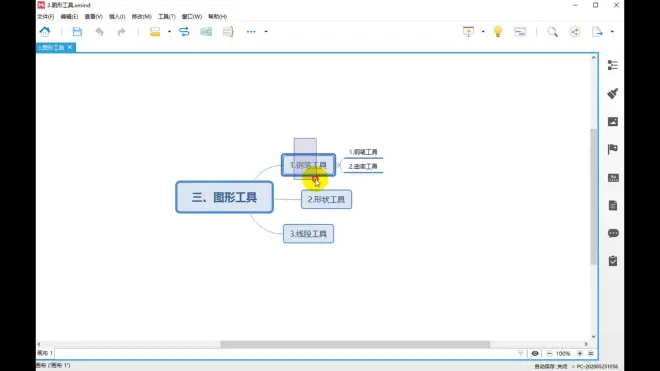660x371 pixels.
Task: Open the 文件(F) menu
Action: (x=45, y=16)
